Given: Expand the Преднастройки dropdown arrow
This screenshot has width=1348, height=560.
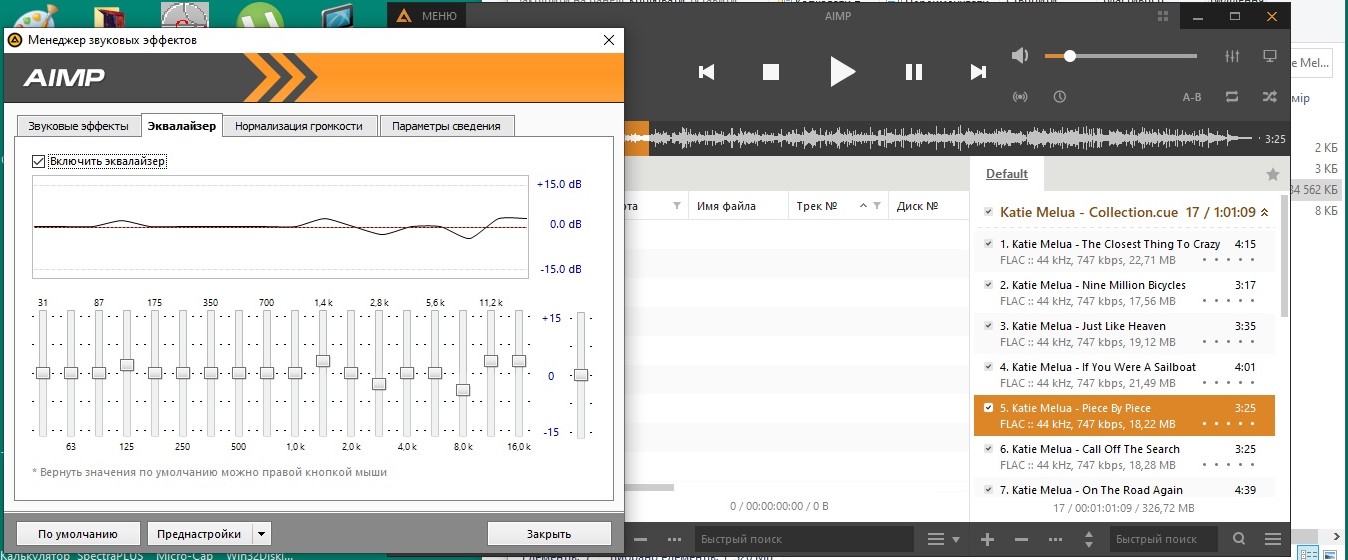Looking at the screenshot, I should [x=261, y=533].
